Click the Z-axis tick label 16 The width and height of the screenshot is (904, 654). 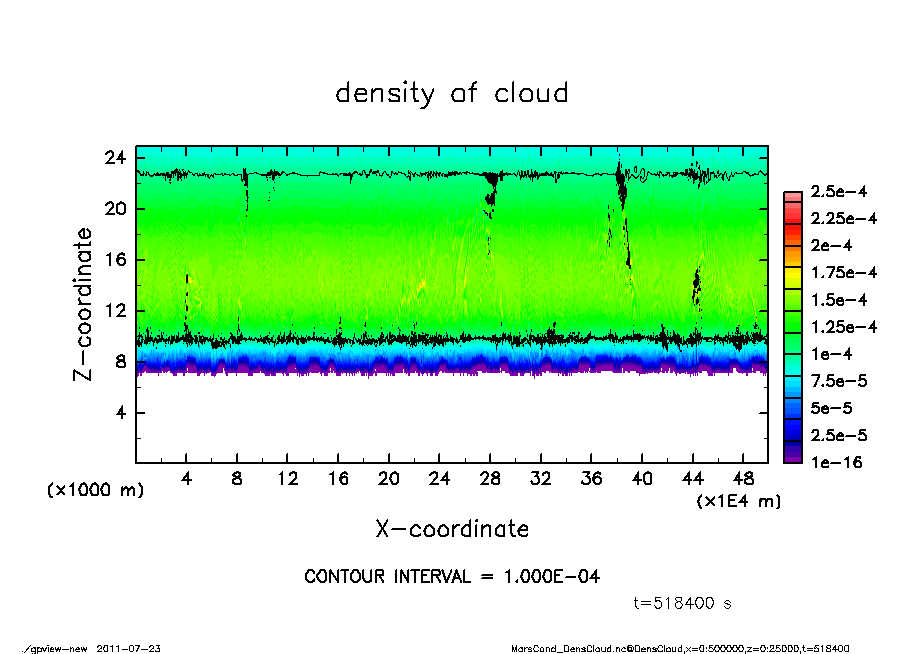[115, 260]
